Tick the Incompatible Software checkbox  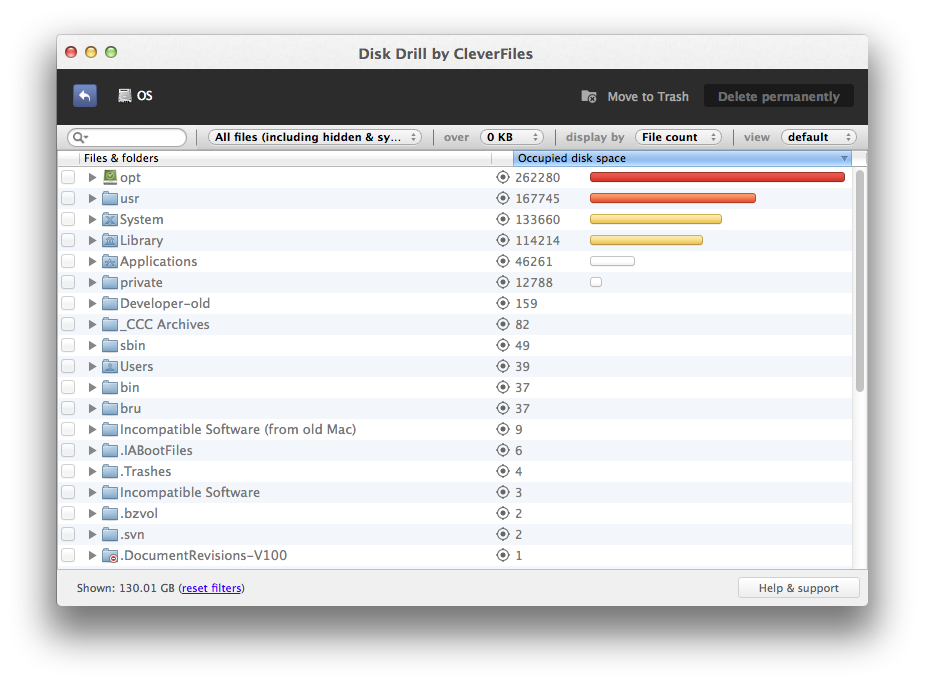(x=68, y=492)
